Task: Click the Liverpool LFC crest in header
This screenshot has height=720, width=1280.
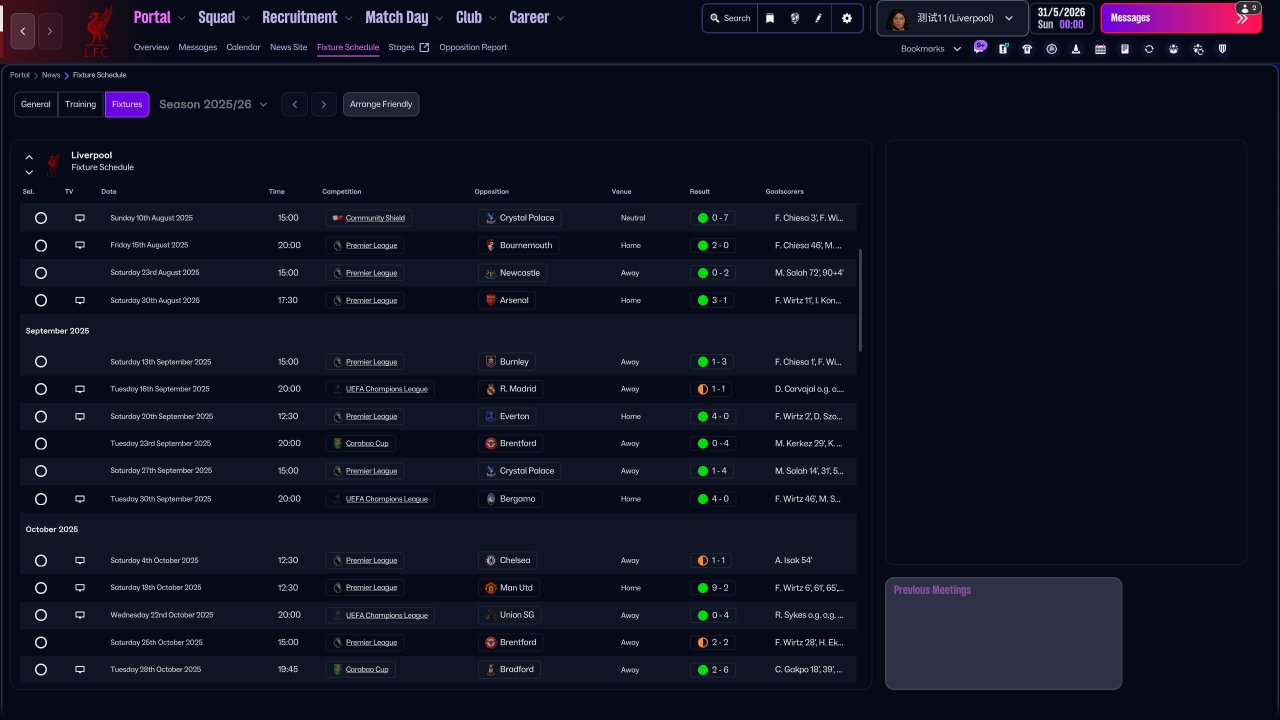Action: pos(98,30)
